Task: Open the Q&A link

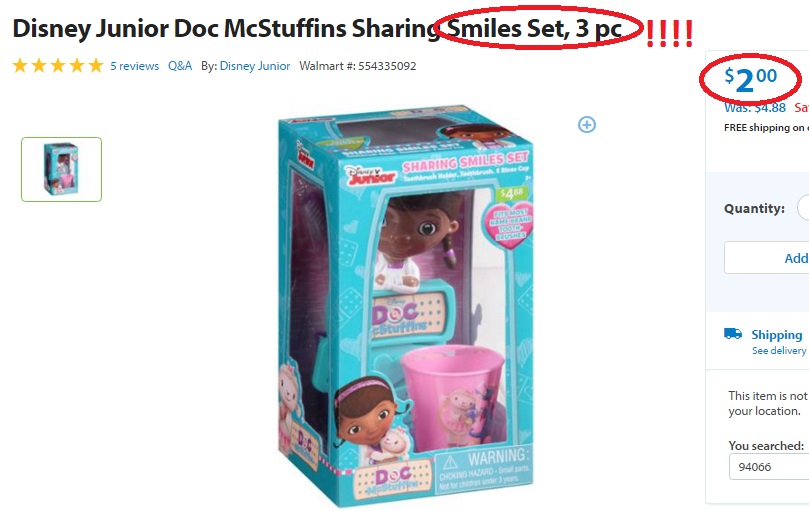Action: (180, 66)
